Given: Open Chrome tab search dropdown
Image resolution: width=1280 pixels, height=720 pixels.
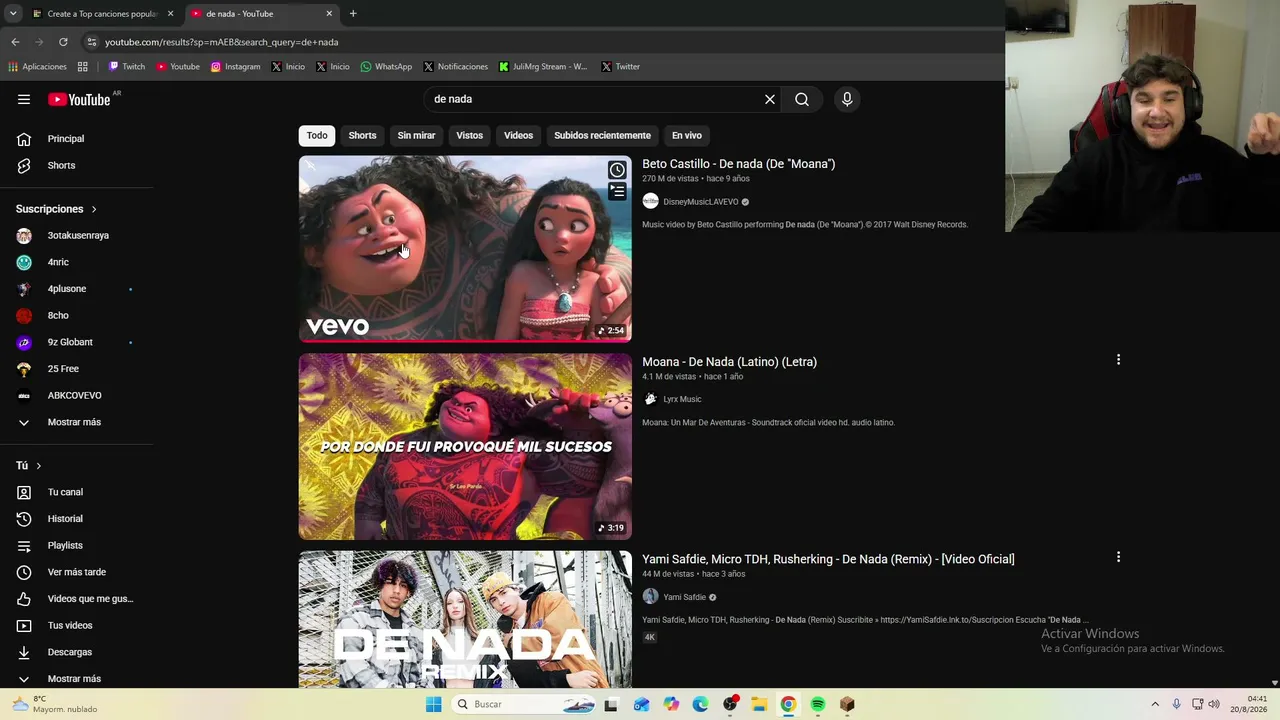Looking at the screenshot, I should (x=13, y=14).
